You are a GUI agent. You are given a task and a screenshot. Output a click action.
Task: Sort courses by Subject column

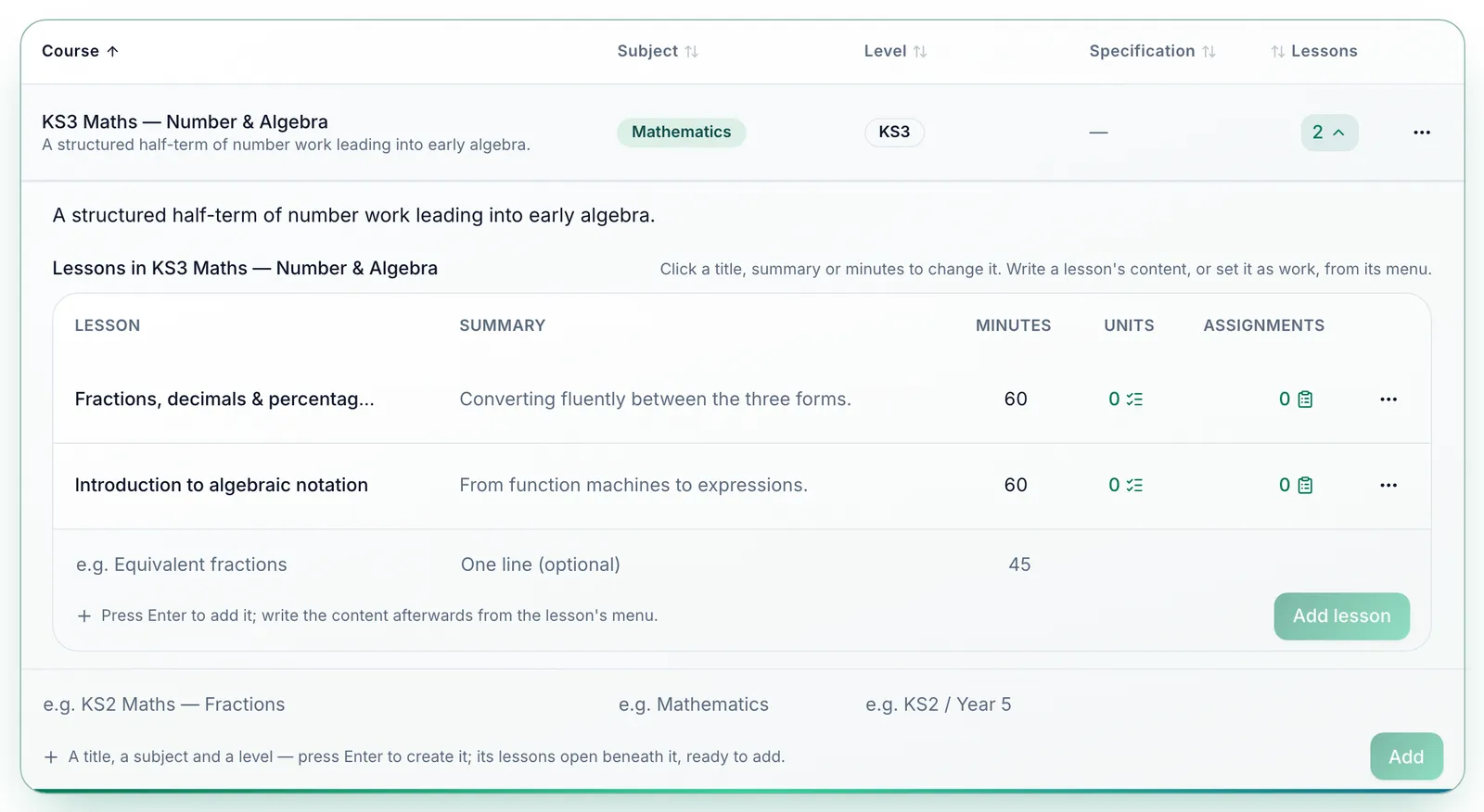pyautogui.click(x=658, y=51)
